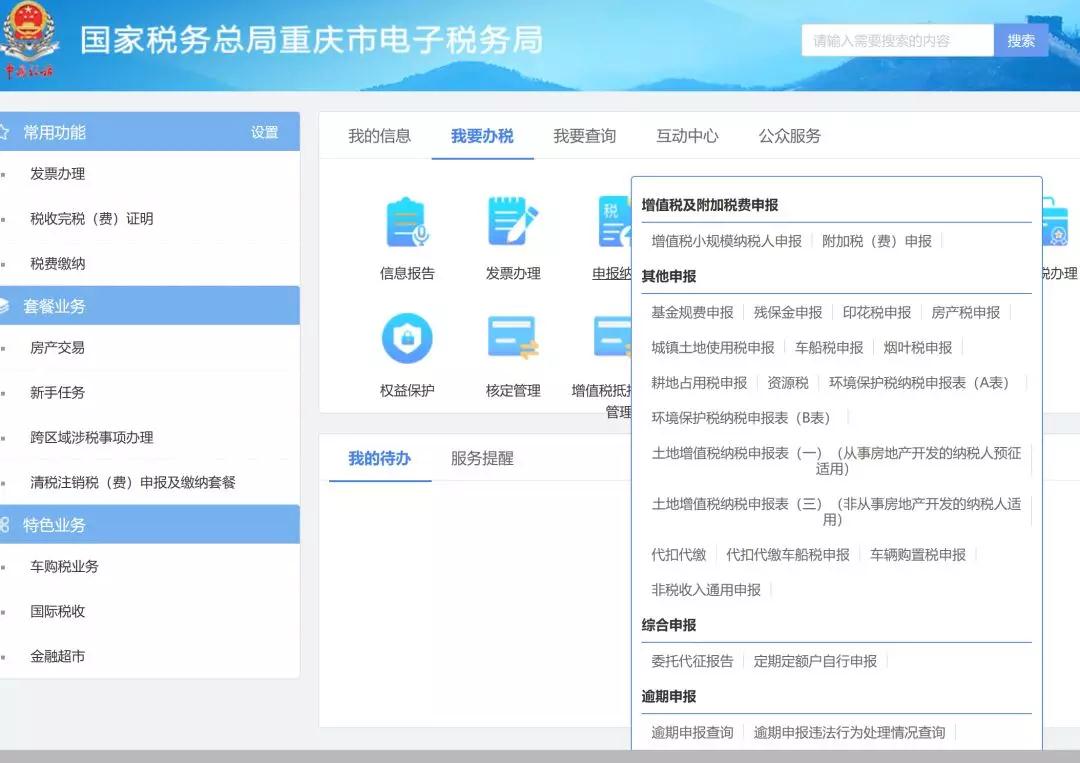Go to 互动中心 tab

pyautogui.click(x=687, y=136)
